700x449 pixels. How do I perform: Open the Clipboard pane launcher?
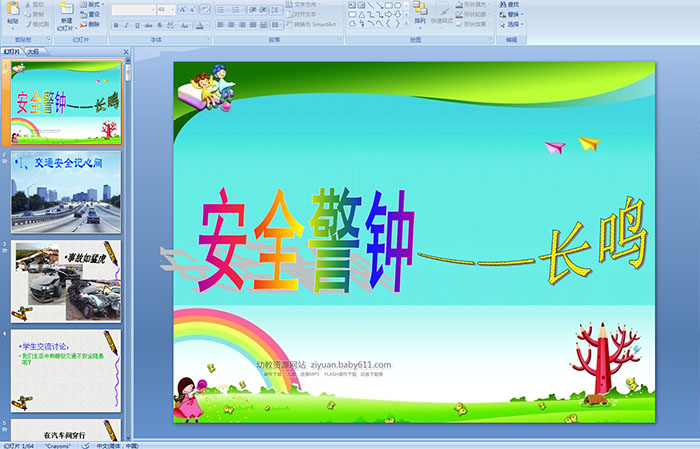pos(49,40)
